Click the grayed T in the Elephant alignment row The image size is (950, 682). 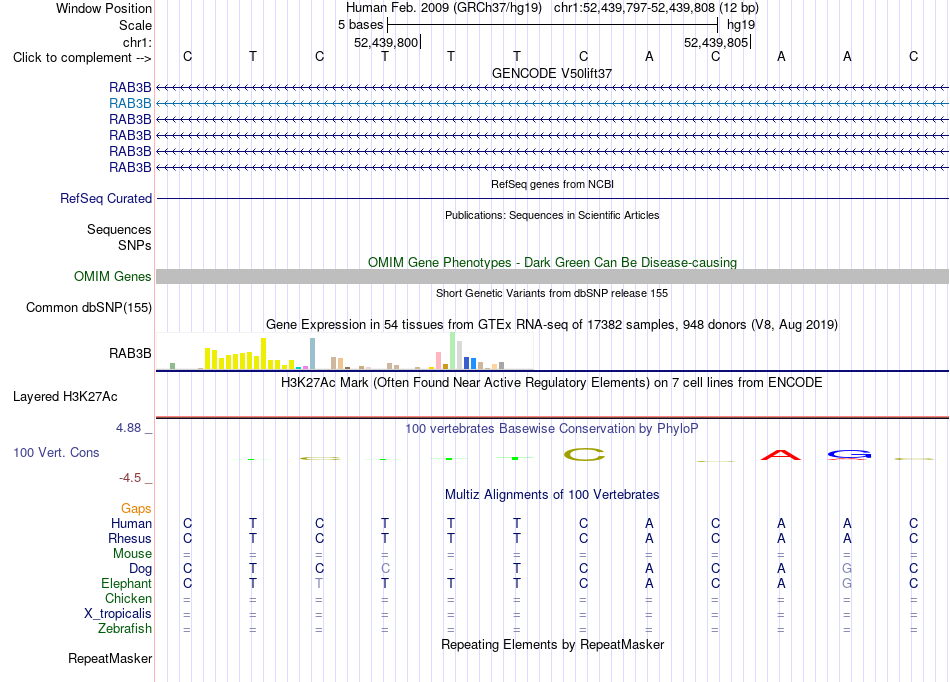pos(319,584)
